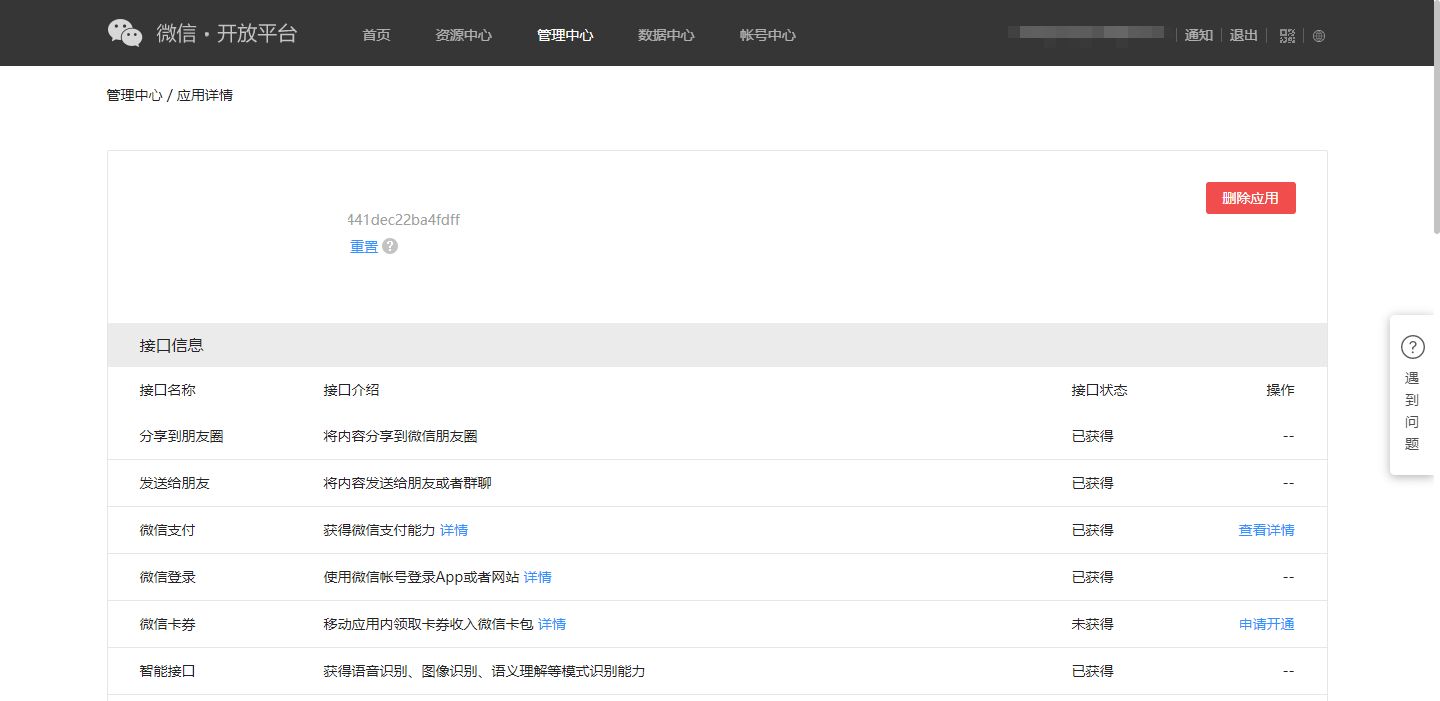The height and width of the screenshot is (701, 1440).
Task: Click 退出 to log out
Action: click(1243, 35)
